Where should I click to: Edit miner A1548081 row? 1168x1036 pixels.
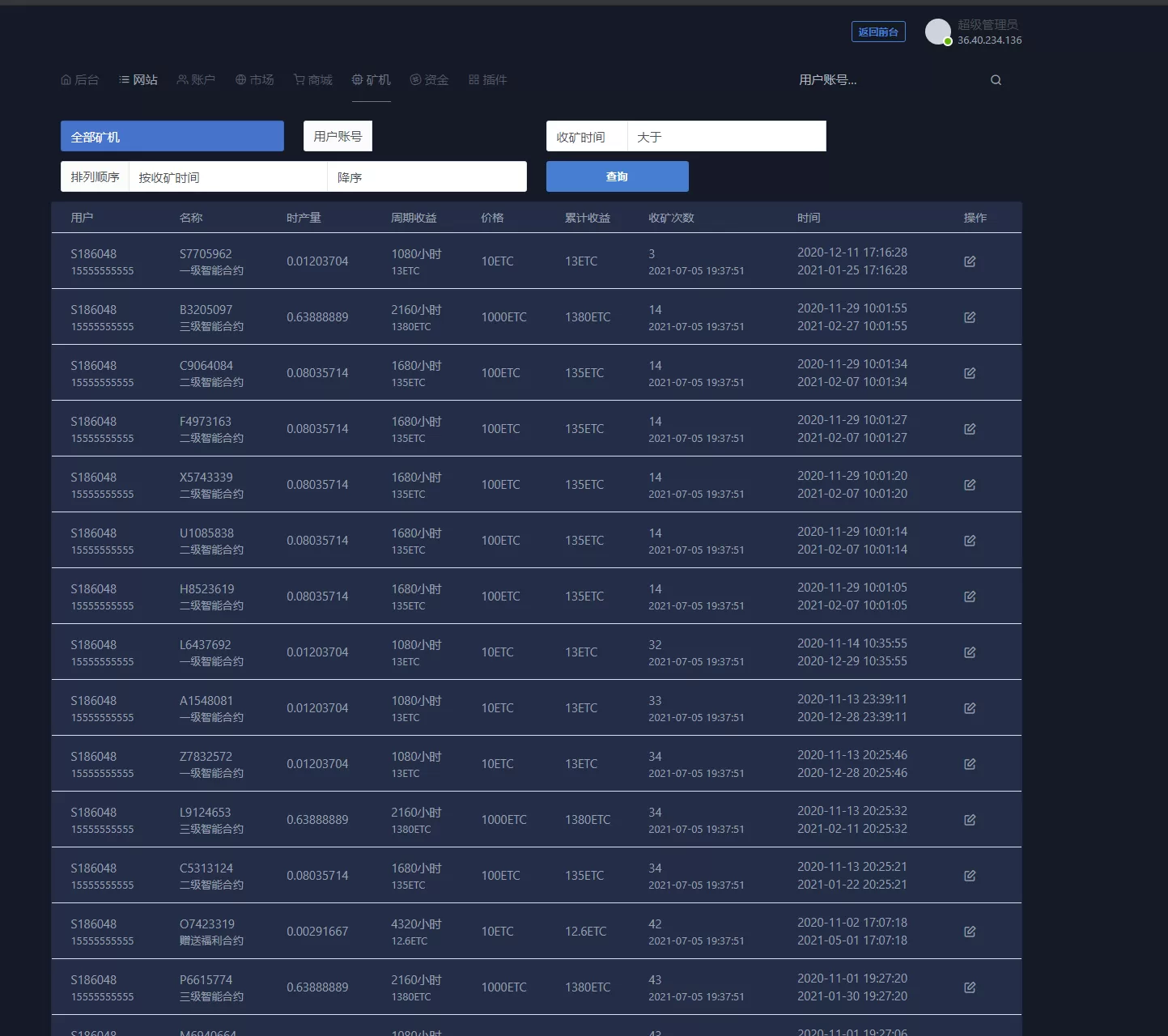(970, 708)
